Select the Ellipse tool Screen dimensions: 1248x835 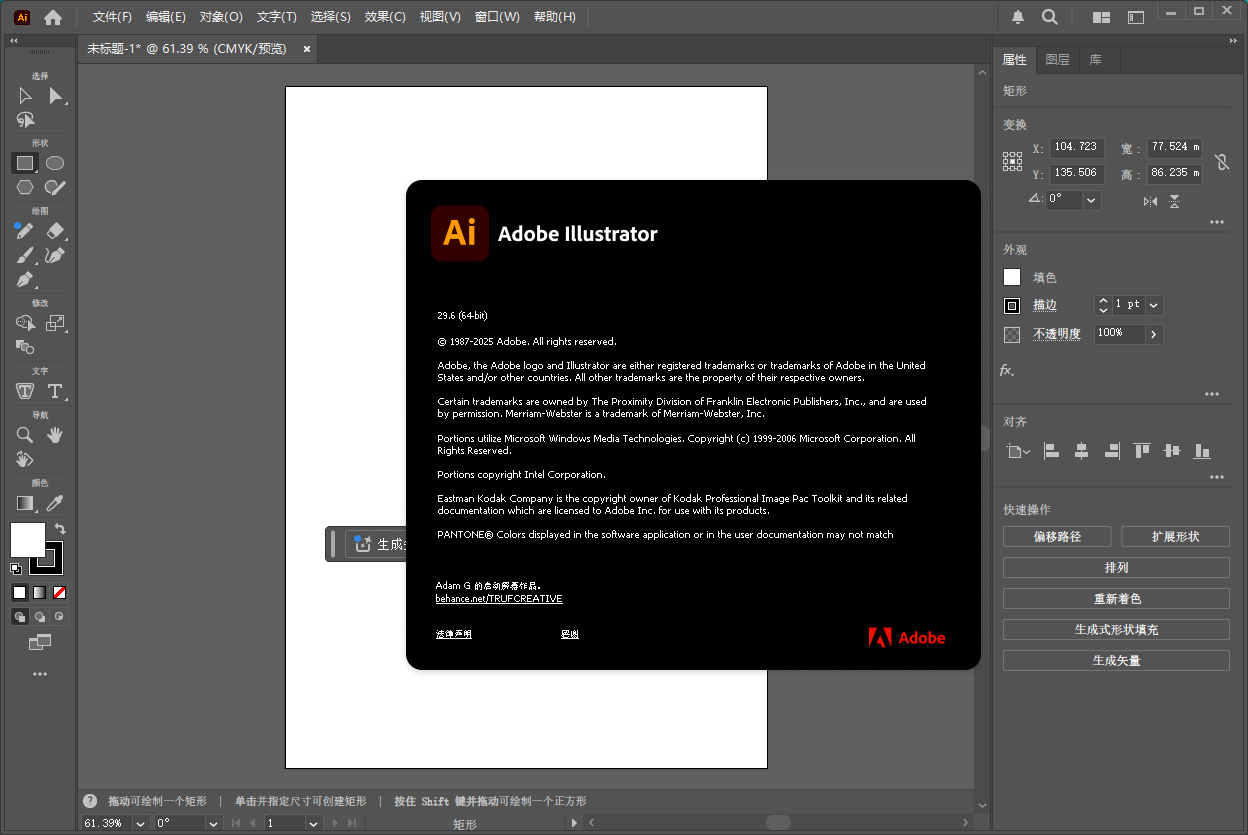(x=56, y=163)
